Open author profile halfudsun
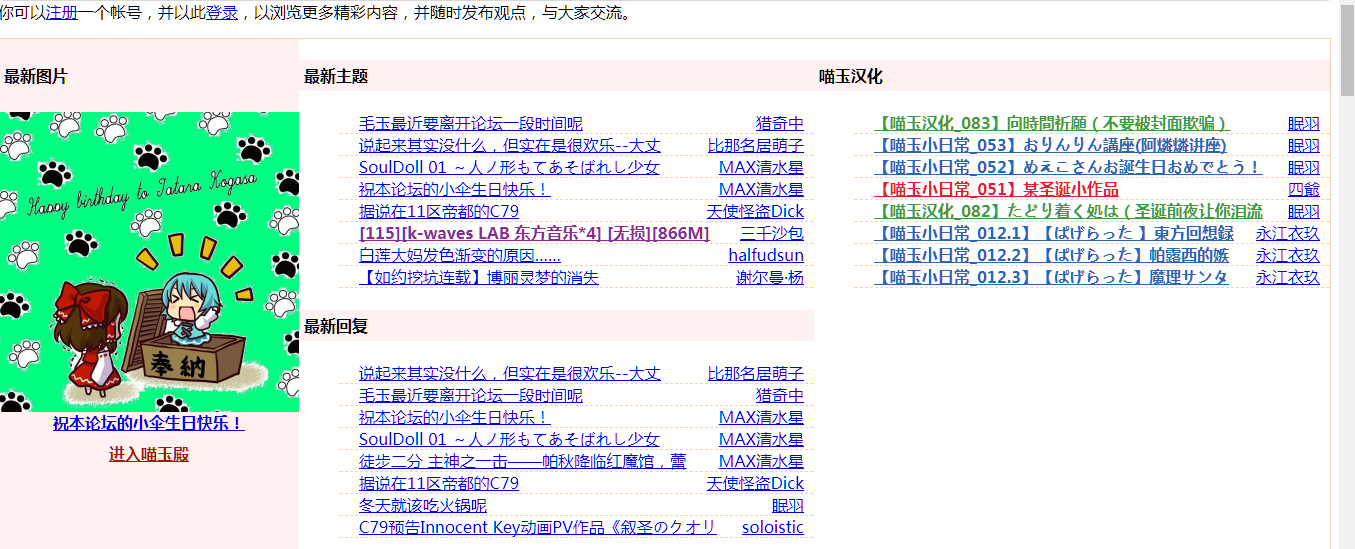Viewport: 1355px width, 549px height. (766, 256)
